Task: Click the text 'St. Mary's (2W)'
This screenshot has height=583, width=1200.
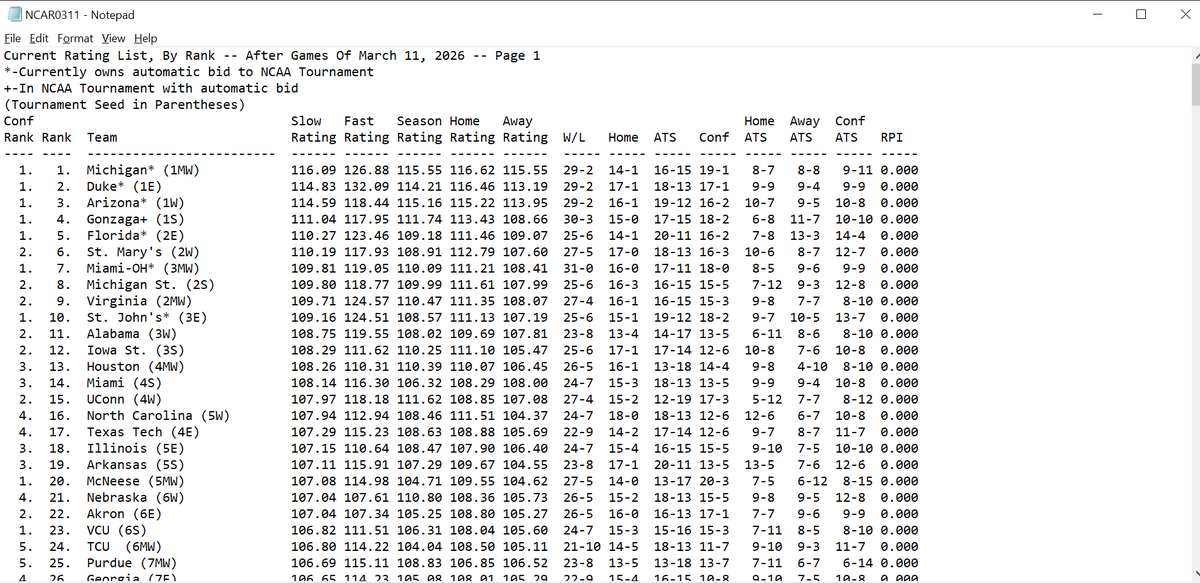Action: point(143,252)
